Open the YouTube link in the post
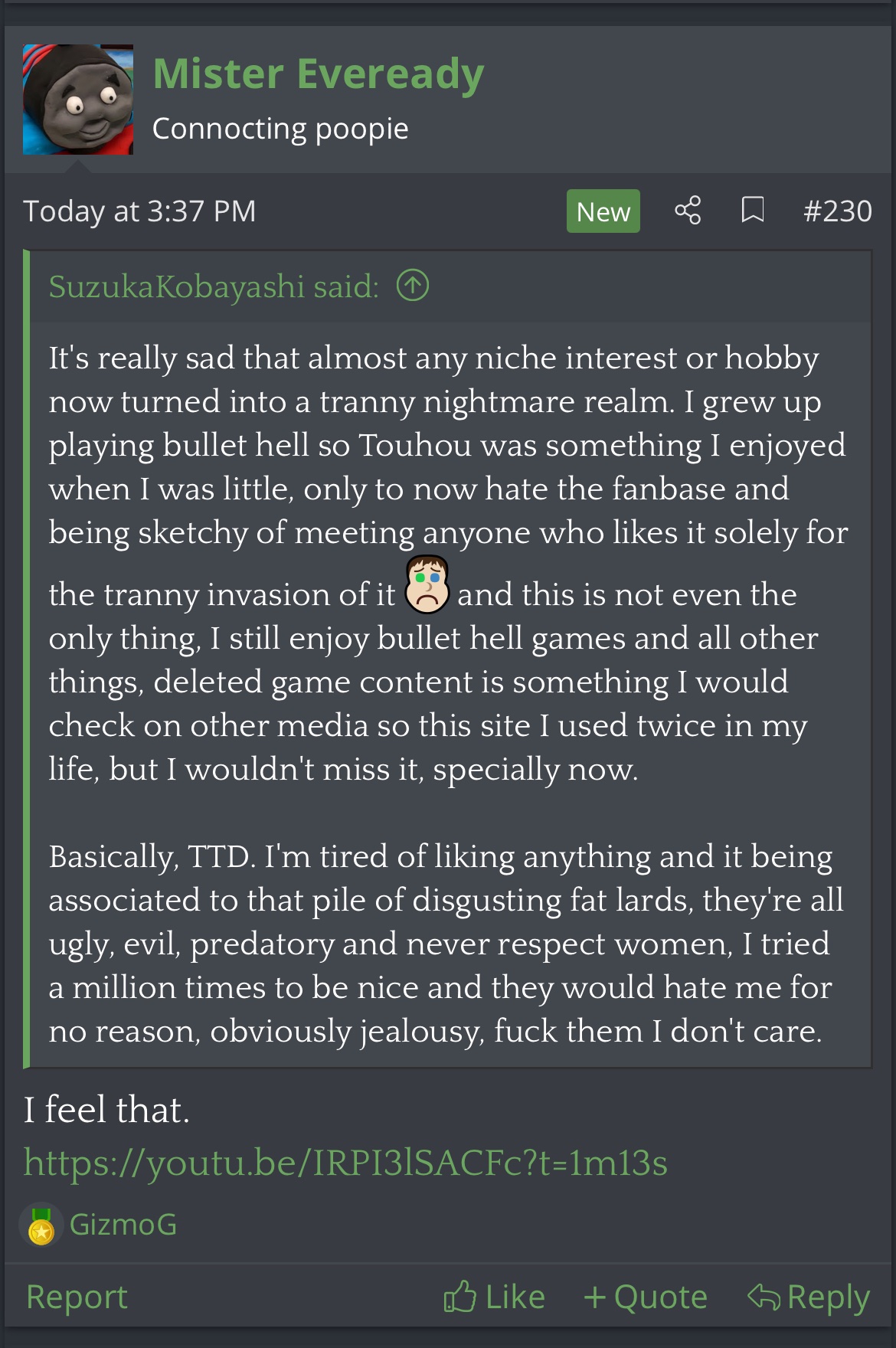The width and height of the screenshot is (896, 1348). [x=345, y=1163]
